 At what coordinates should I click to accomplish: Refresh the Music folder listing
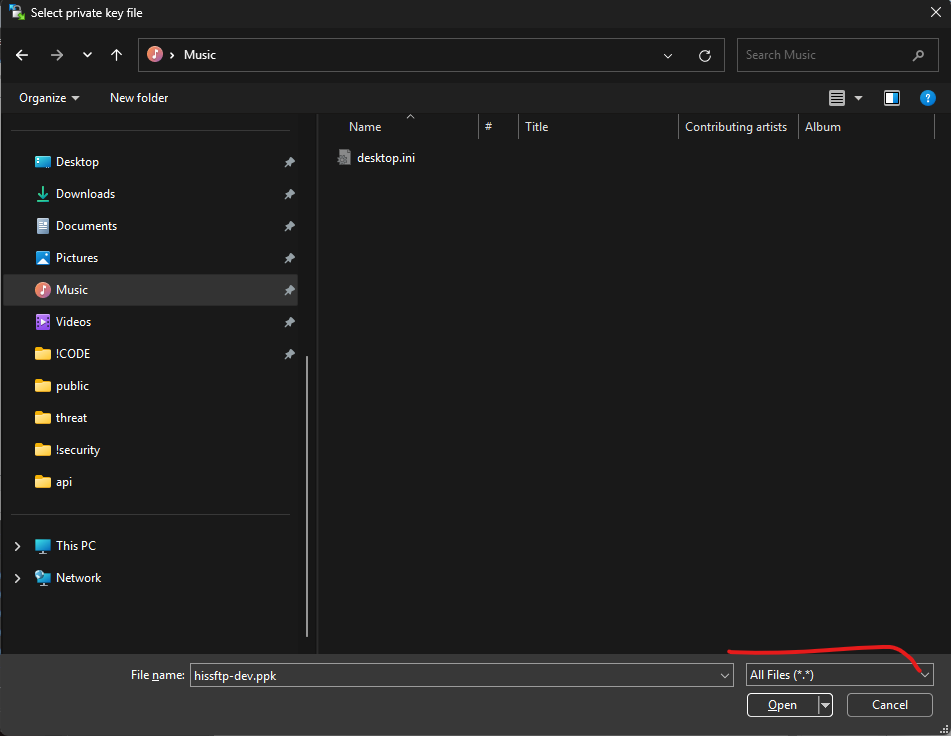pyautogui.click(x=705, y=56)
